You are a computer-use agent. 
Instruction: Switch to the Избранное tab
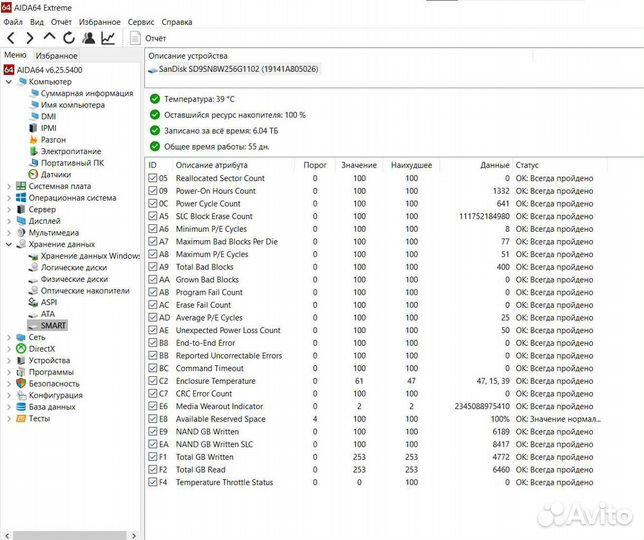click(x=56, y=56)
